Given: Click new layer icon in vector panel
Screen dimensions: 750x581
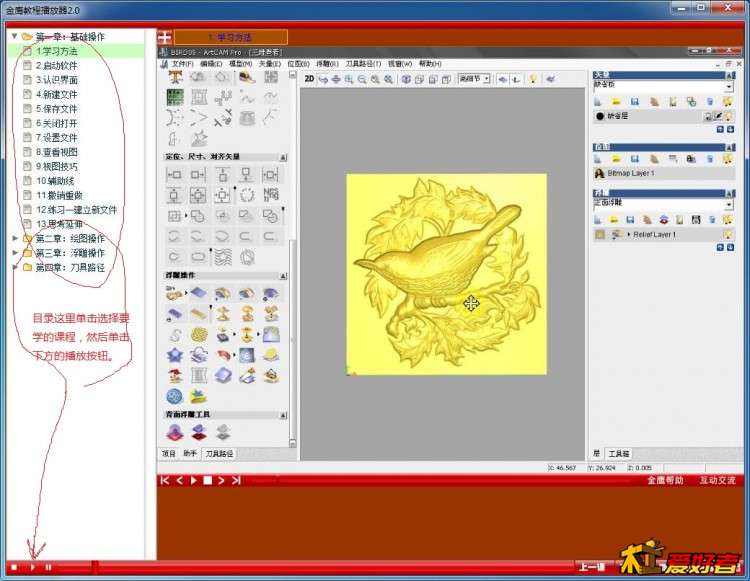Looking at the screenshot, I should 598,101.
